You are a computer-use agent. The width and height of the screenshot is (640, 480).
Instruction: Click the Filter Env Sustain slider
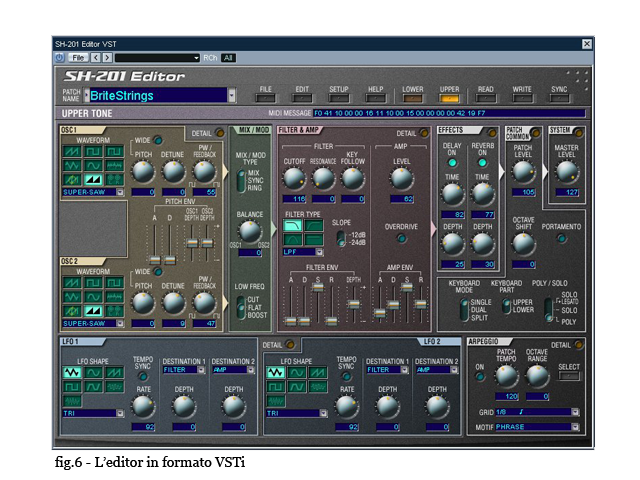click(x=318, y=287)
